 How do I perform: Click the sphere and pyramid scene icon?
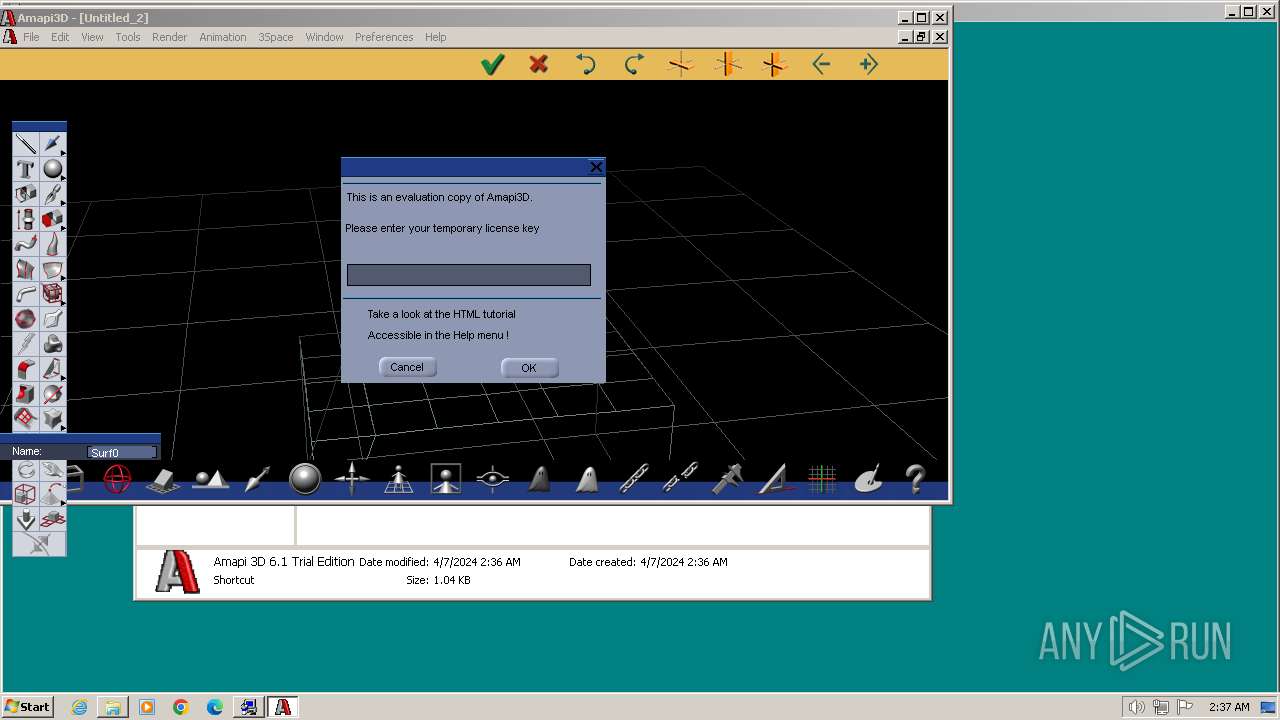click(x=211, y=479)
